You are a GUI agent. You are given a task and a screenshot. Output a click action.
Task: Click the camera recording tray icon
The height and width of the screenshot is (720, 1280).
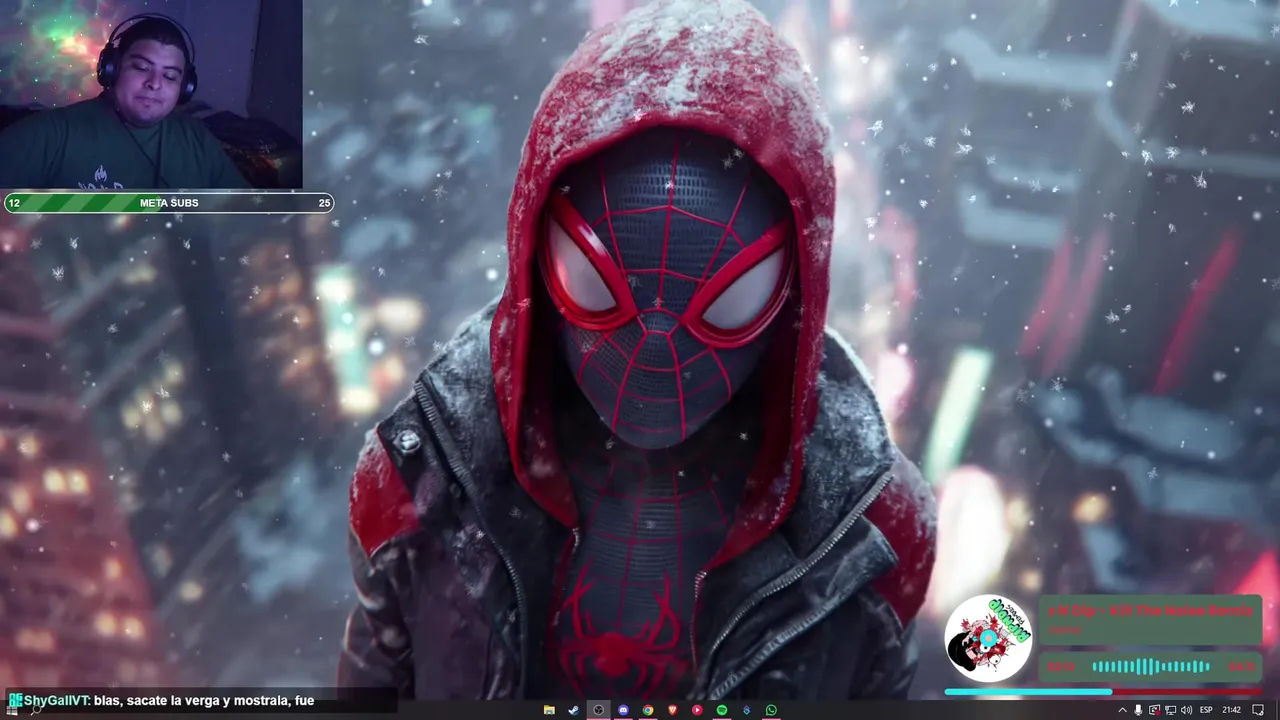[x=1154, y=710]
